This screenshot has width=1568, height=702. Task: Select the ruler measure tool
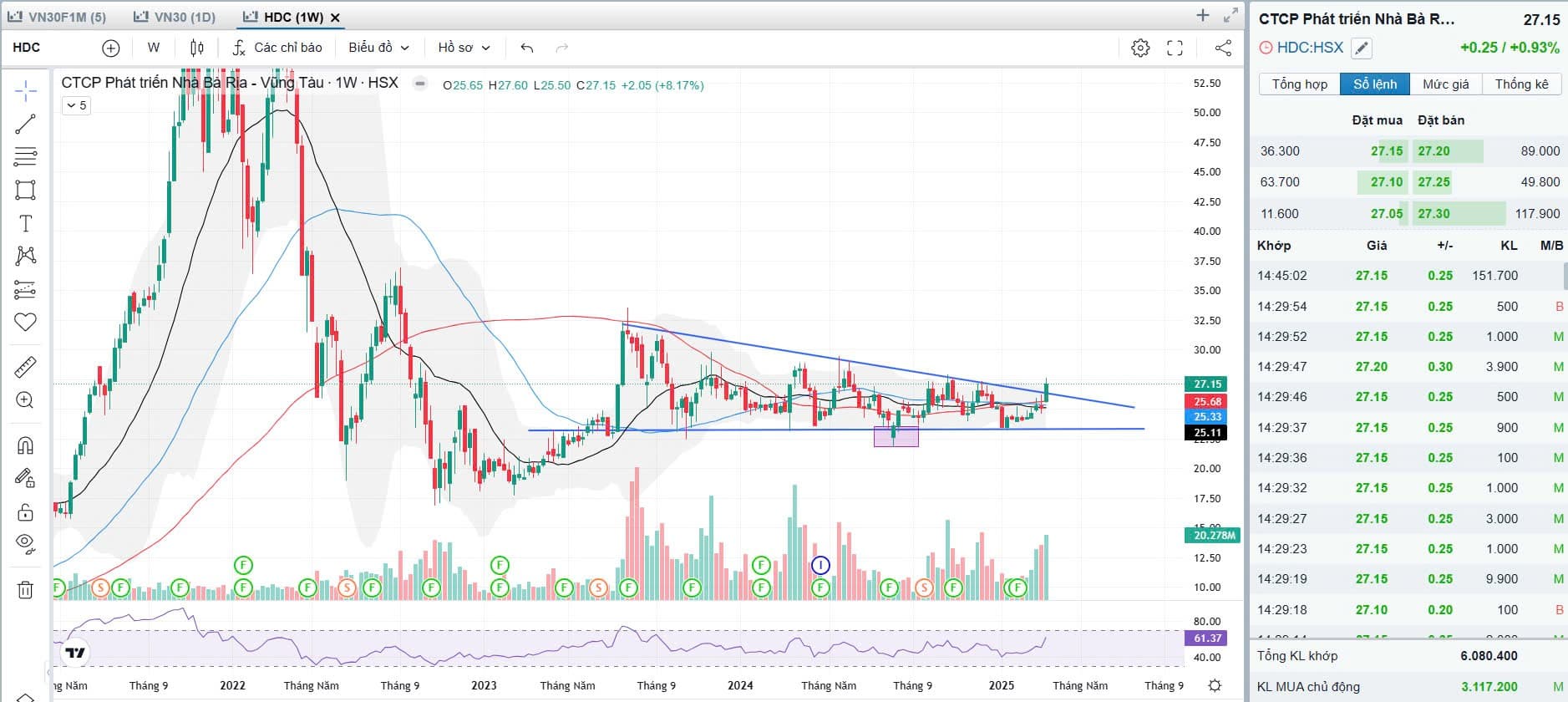coord(26,367)
